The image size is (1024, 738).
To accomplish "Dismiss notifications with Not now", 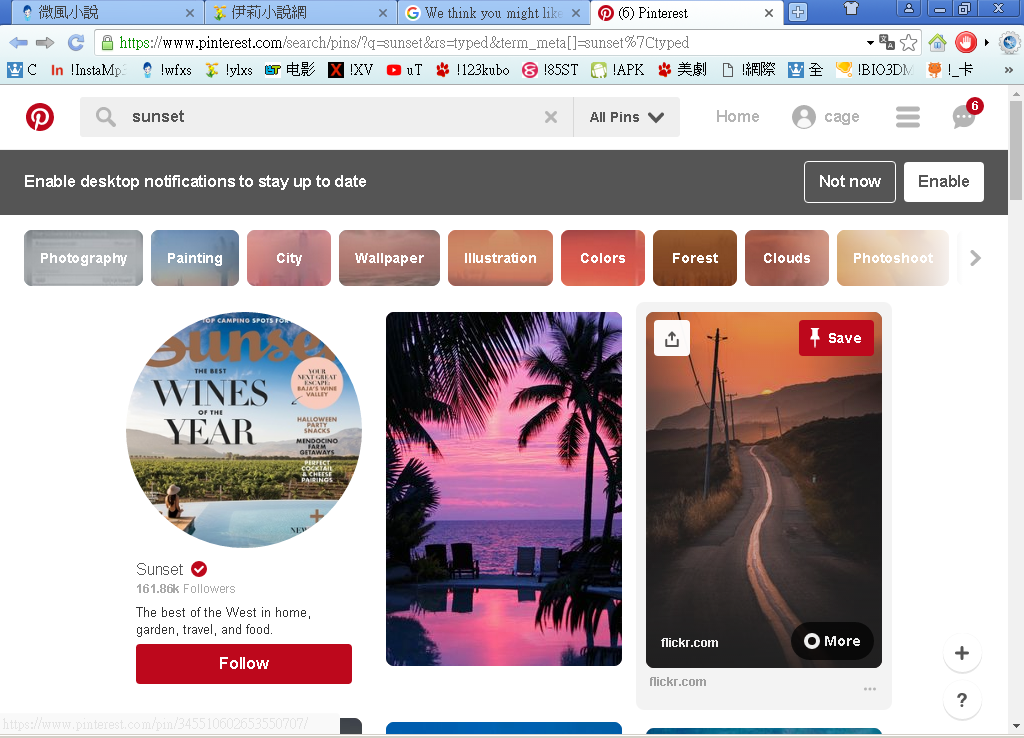I will point(850,182).
